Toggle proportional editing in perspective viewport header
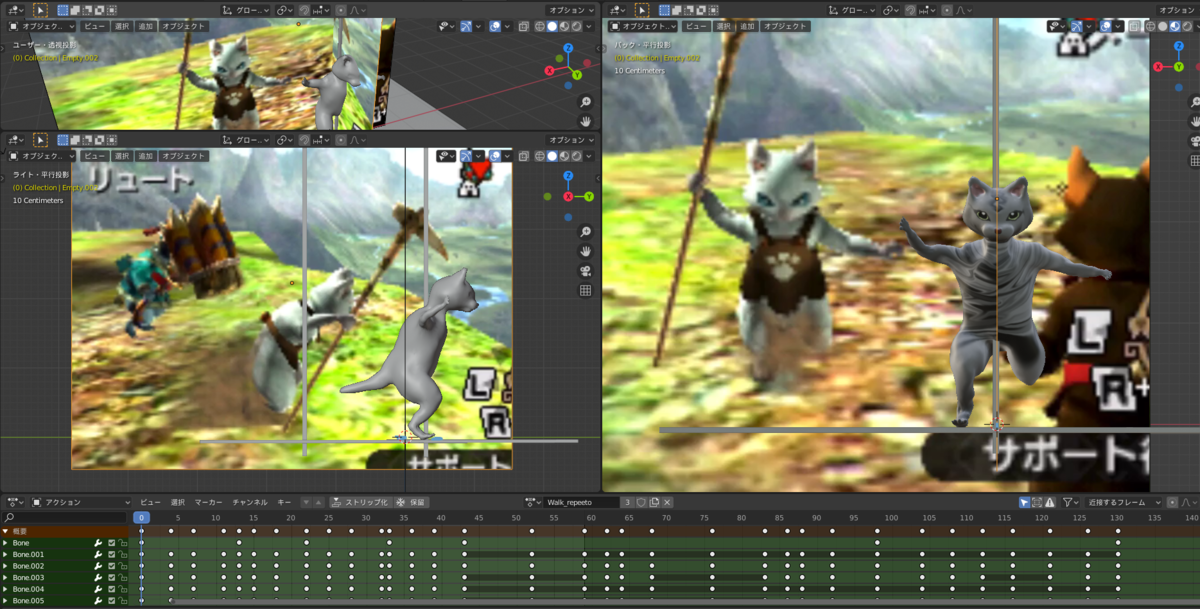This screenshot has height=609, width=1200. click(341, 10)
